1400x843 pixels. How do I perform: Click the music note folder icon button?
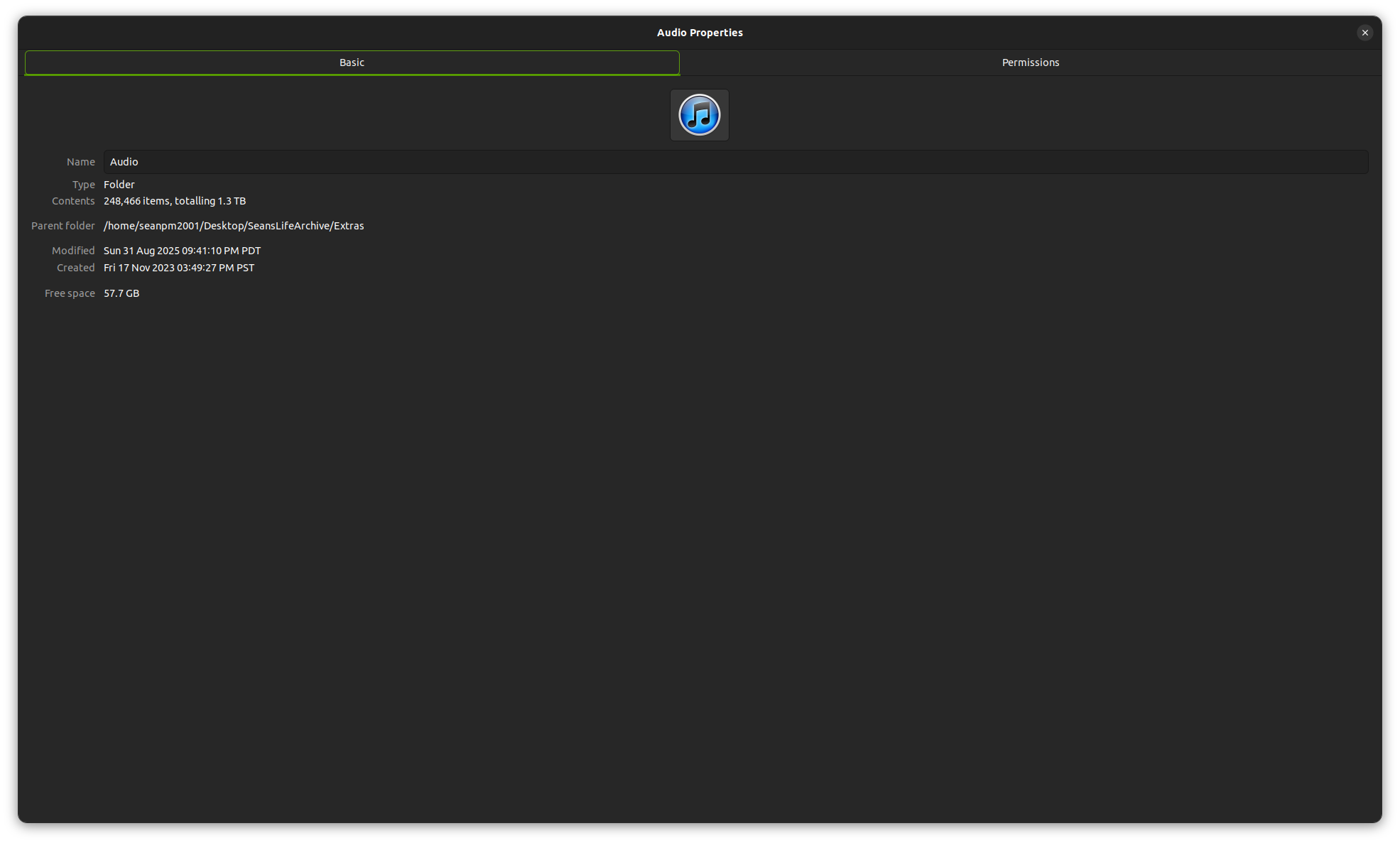coord(699,115)
